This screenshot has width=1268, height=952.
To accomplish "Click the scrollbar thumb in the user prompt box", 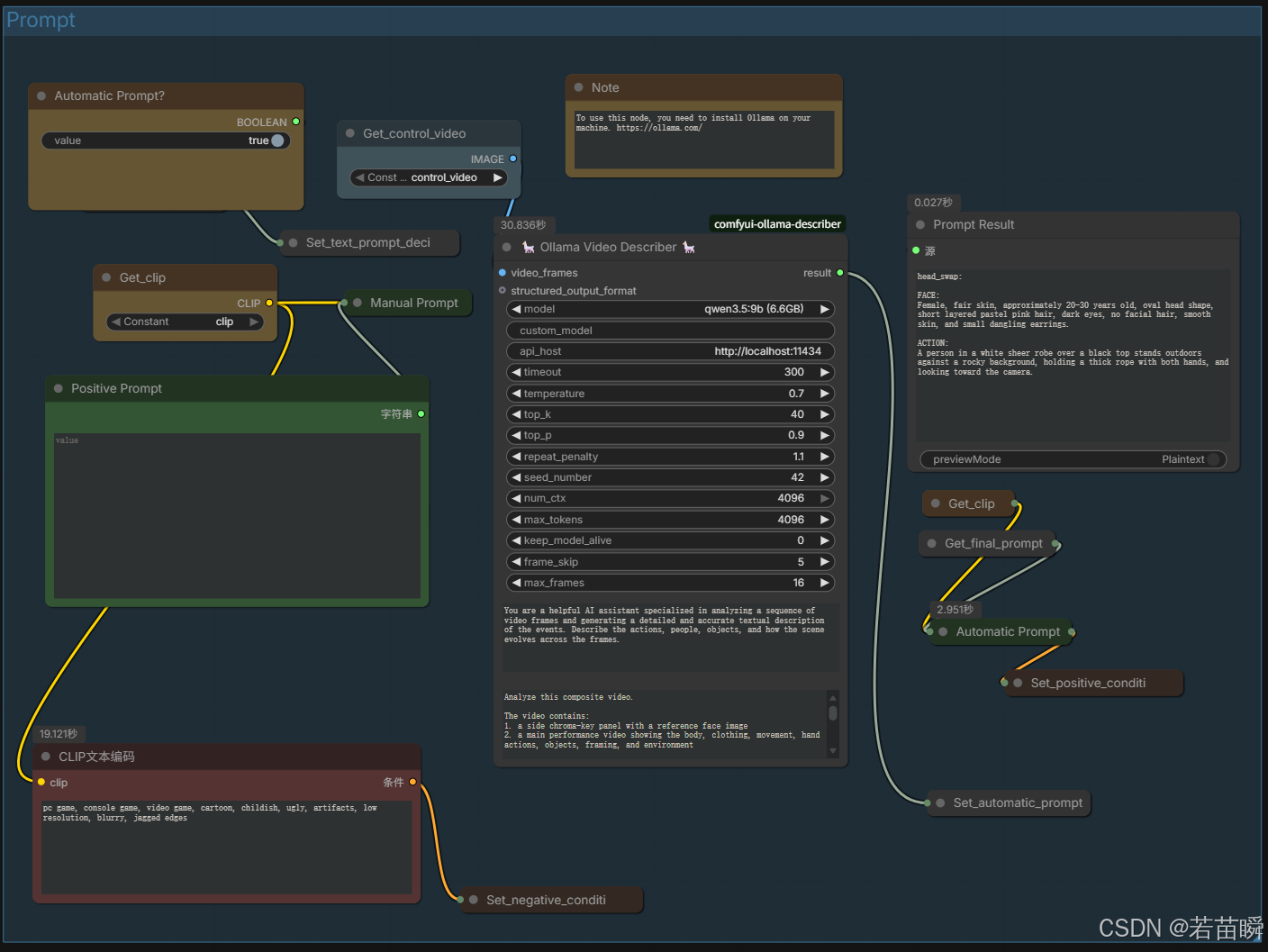I will coord(833,713).
